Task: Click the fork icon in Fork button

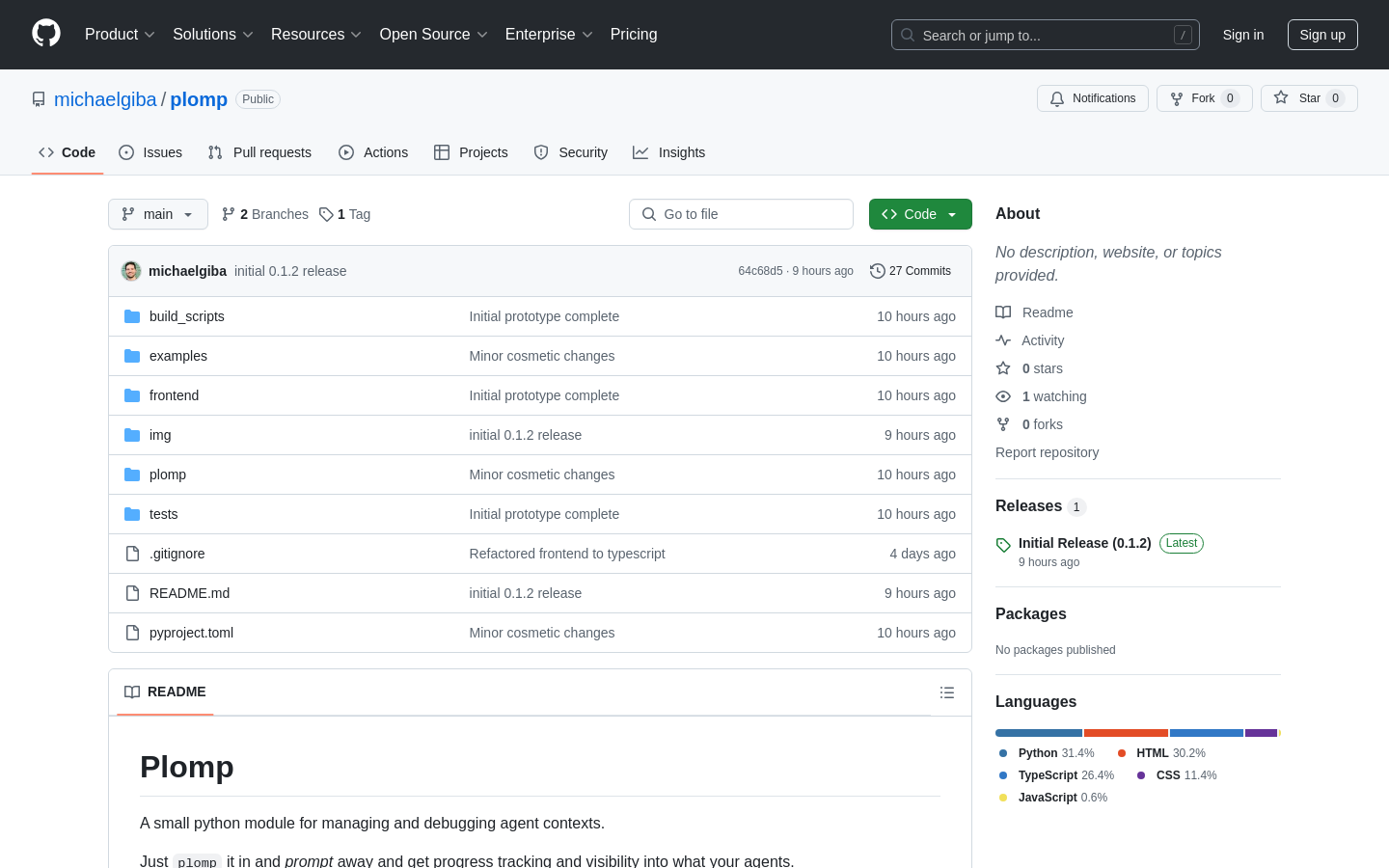Action: pos(1177,98)
